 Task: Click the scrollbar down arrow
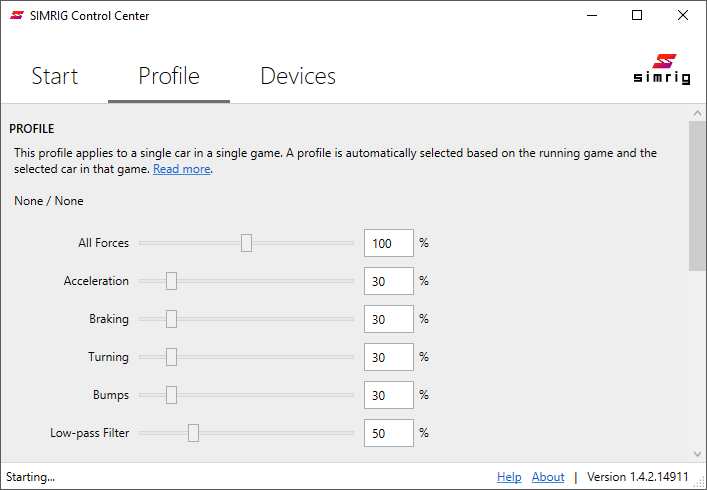click(698, 454)
